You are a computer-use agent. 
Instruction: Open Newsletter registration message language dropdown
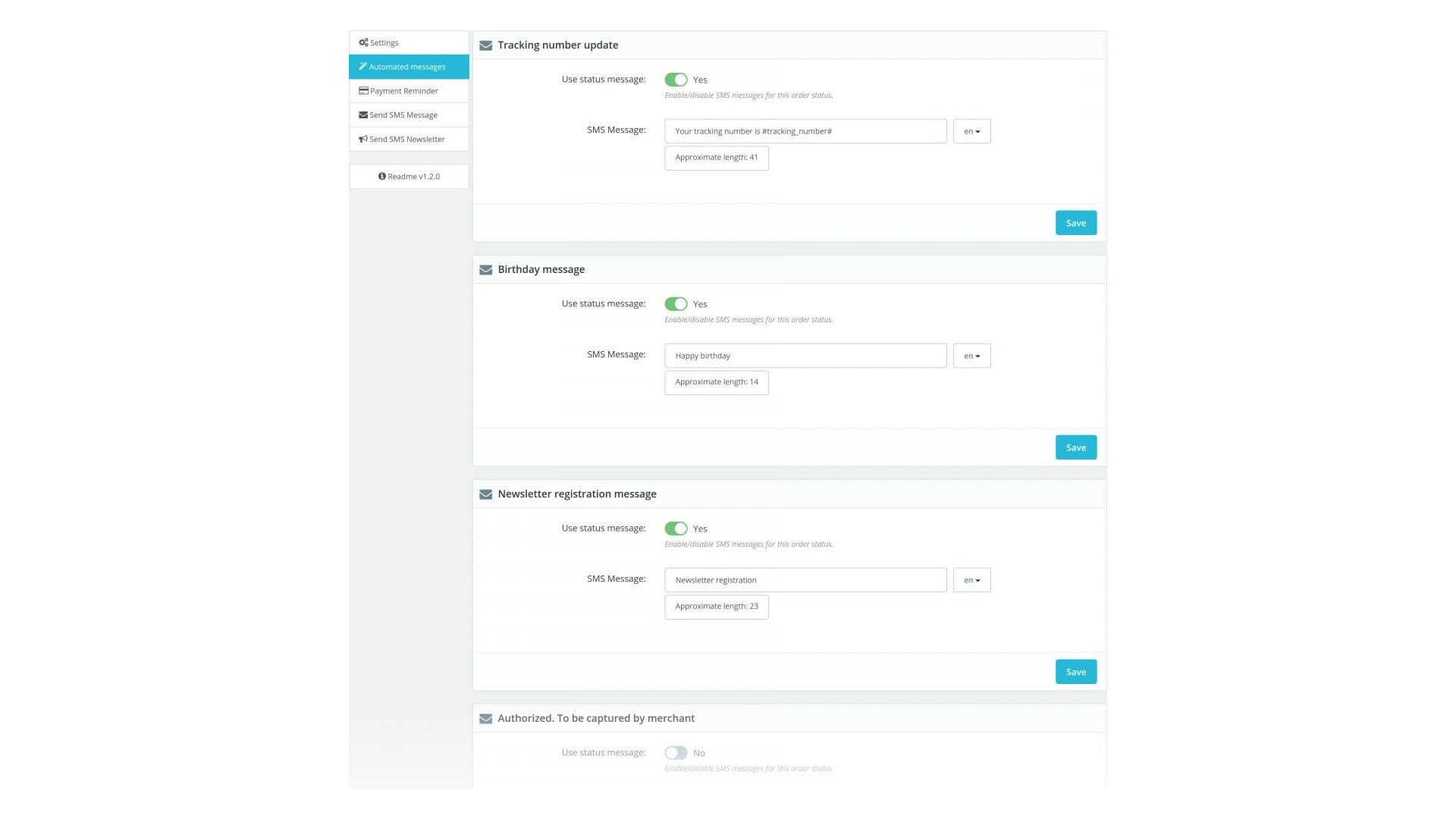point(971,580)
